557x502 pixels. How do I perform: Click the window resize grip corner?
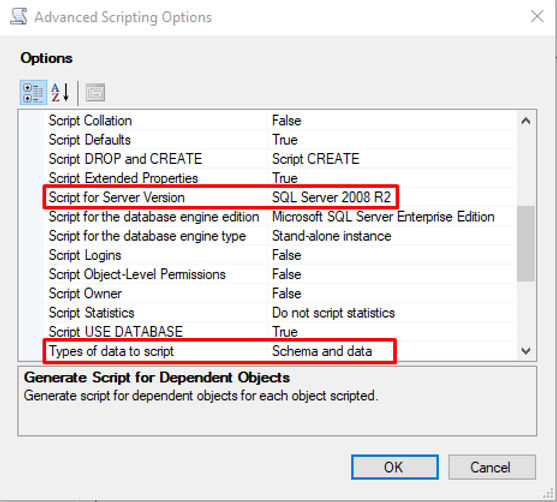click(549, 494)
